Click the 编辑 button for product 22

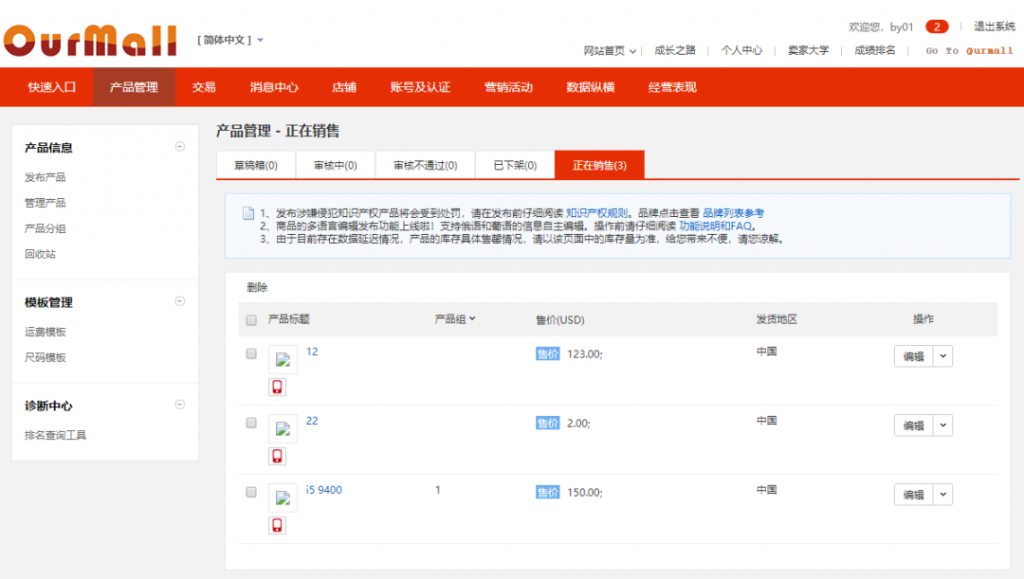[x=913, y=426]
